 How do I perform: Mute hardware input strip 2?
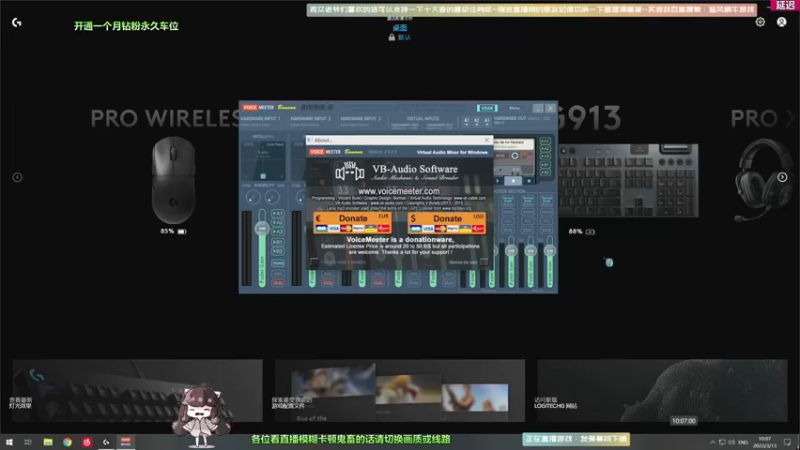point(328,283)
